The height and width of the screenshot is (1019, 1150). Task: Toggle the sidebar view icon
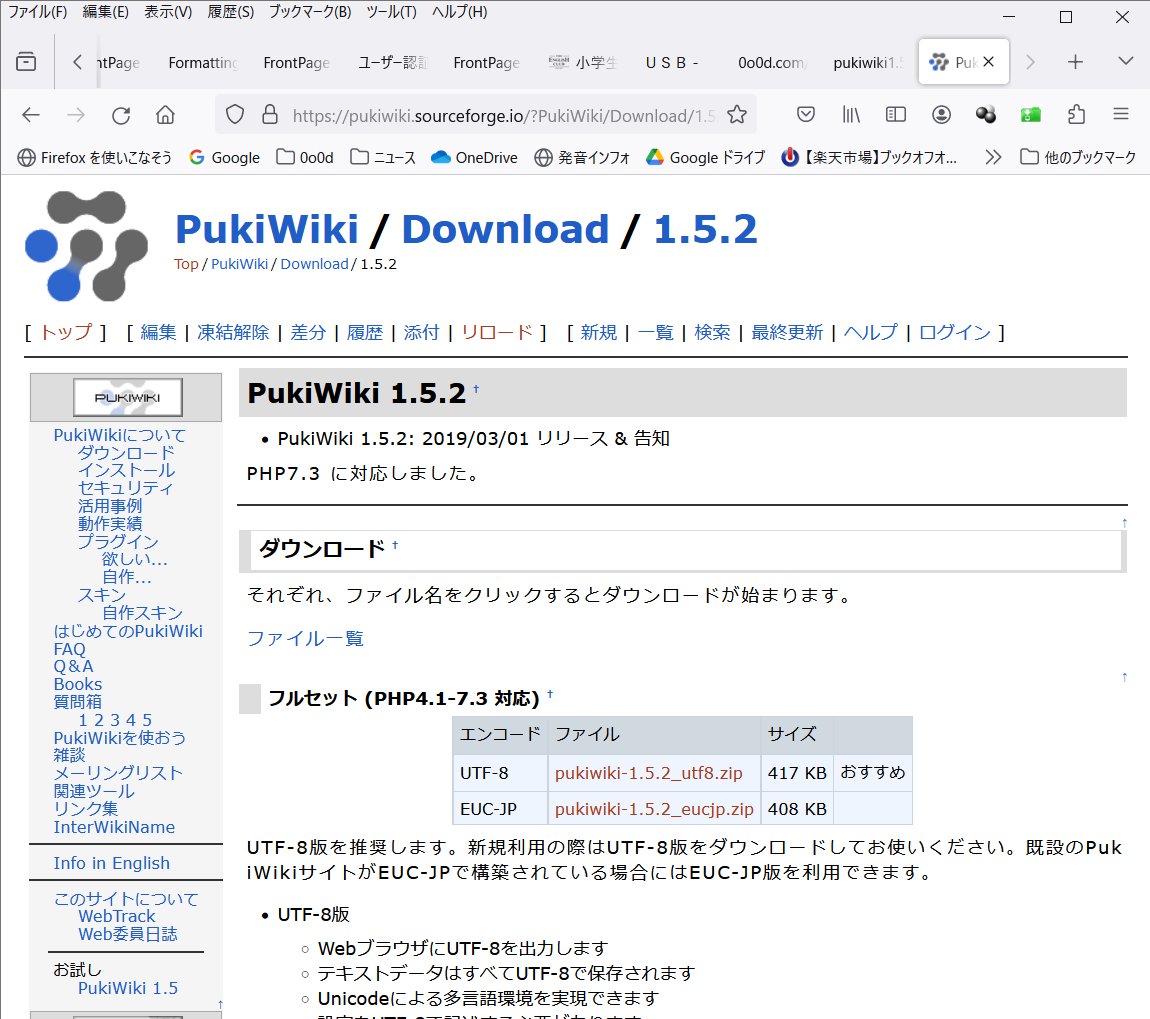(x=896, y=115)
